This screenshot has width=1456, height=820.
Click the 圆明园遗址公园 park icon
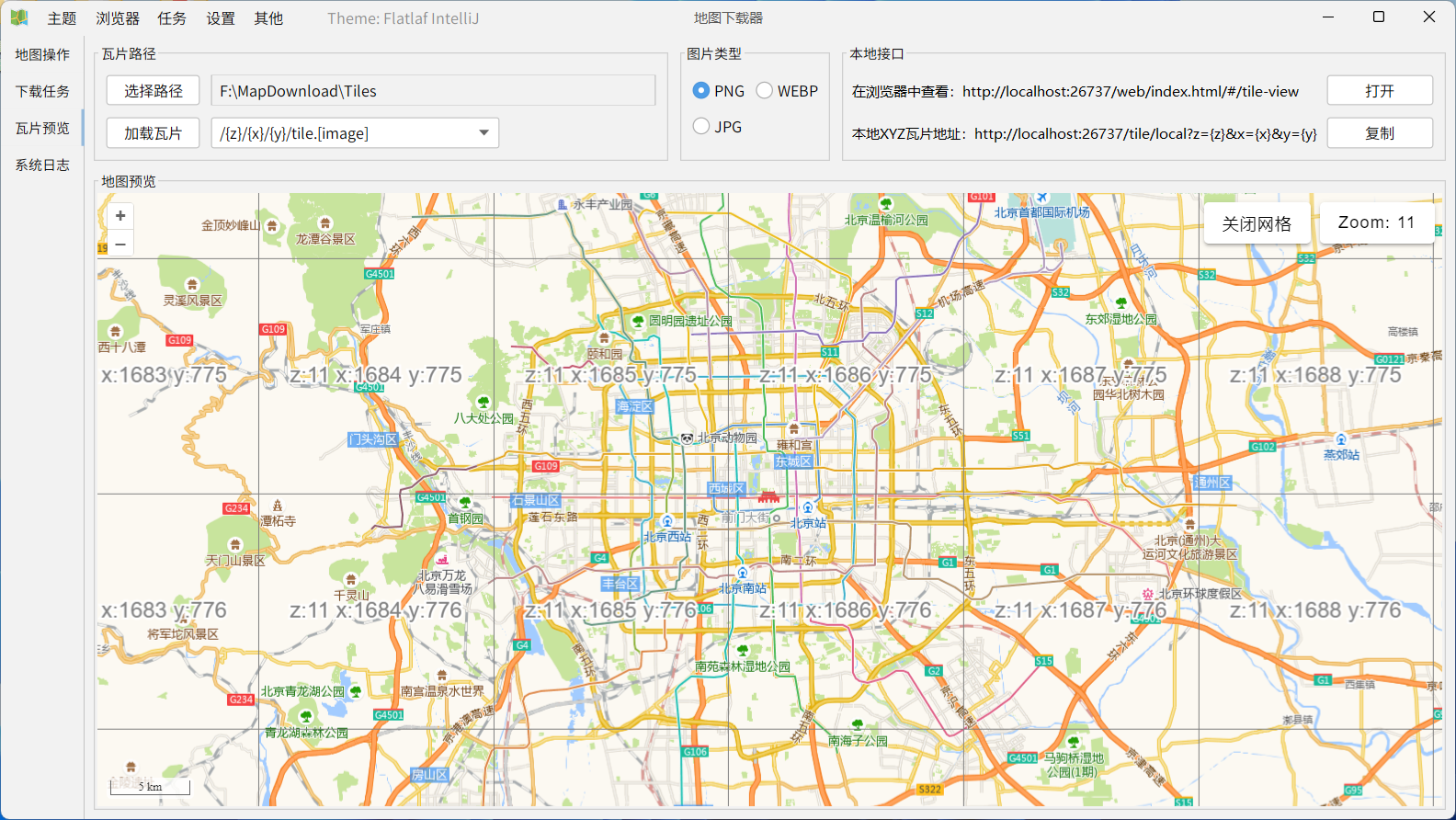pyautogui.click(x=638, y=321)
